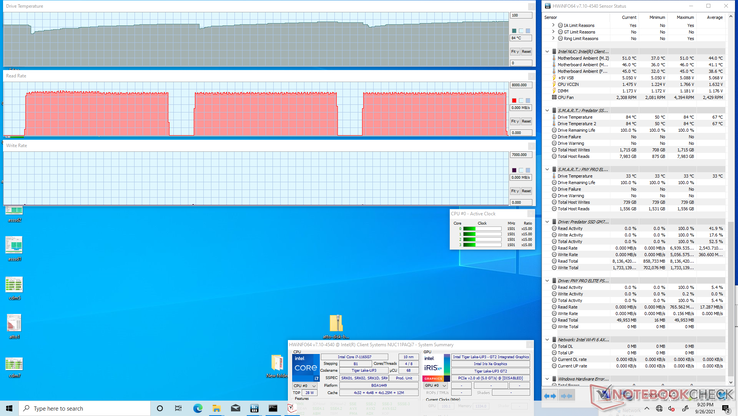This screenshot has width=738, height=416.
Task: Show hidden tray icons chevron
Action: (647, 408)
